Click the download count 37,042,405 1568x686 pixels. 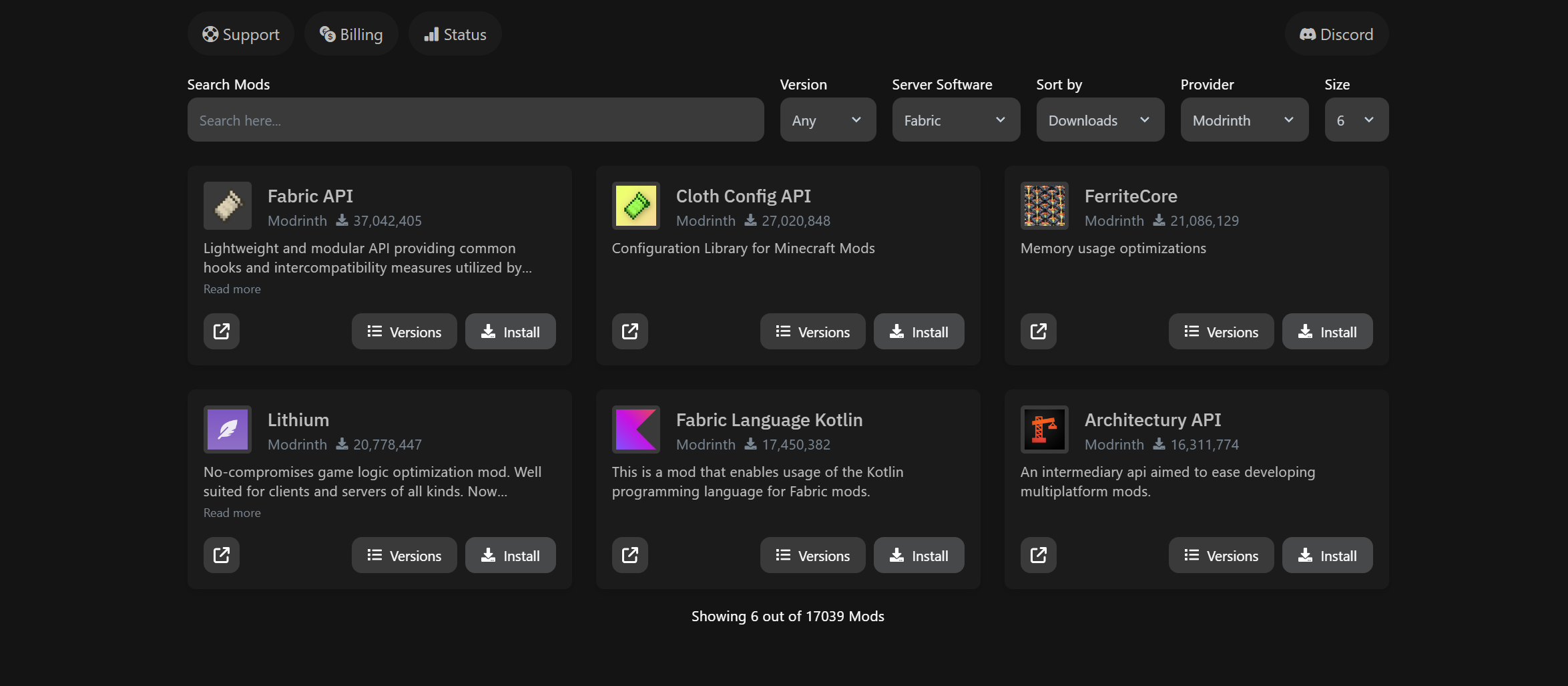[387, 220]
